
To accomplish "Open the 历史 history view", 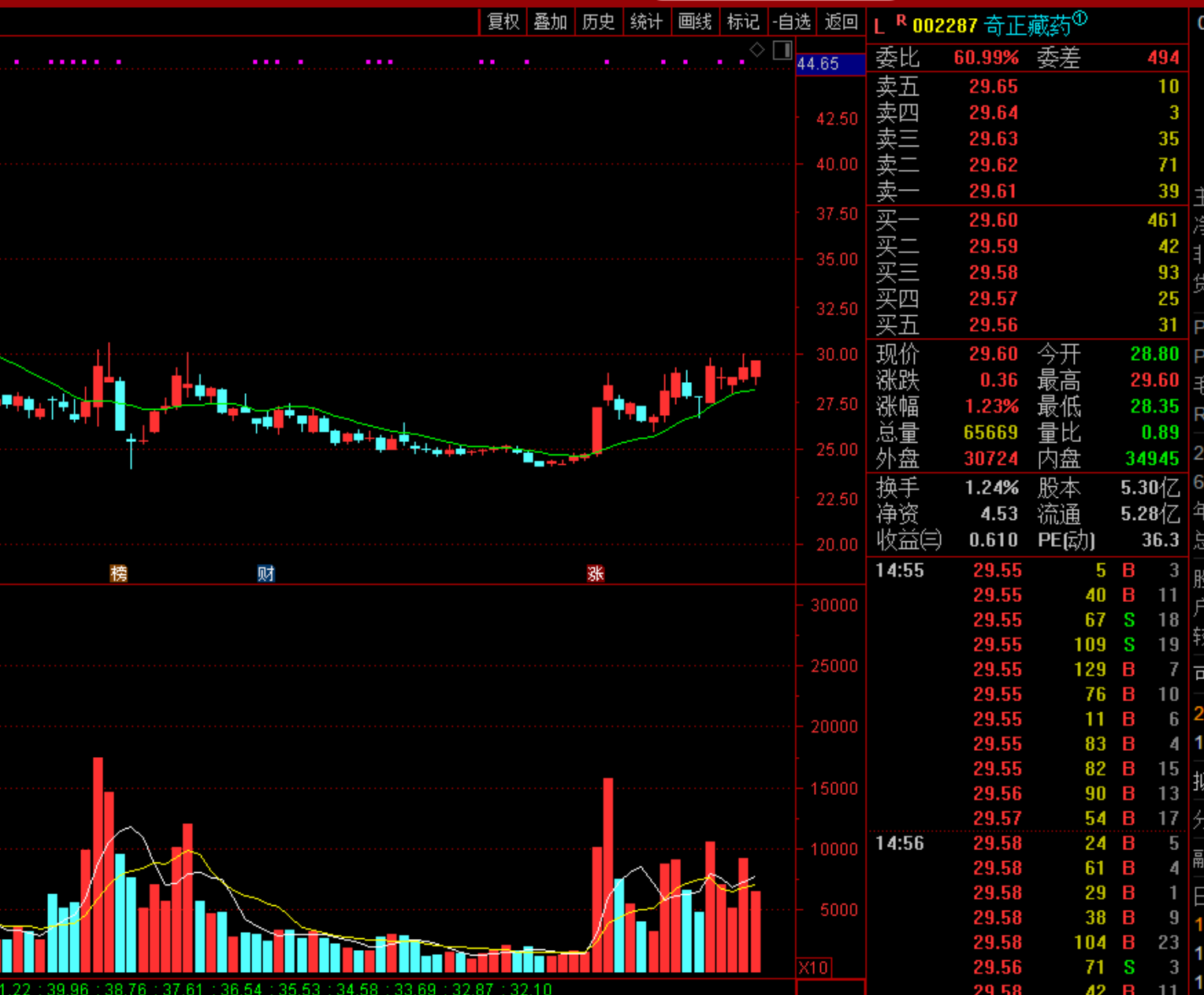I will (598, 22).
